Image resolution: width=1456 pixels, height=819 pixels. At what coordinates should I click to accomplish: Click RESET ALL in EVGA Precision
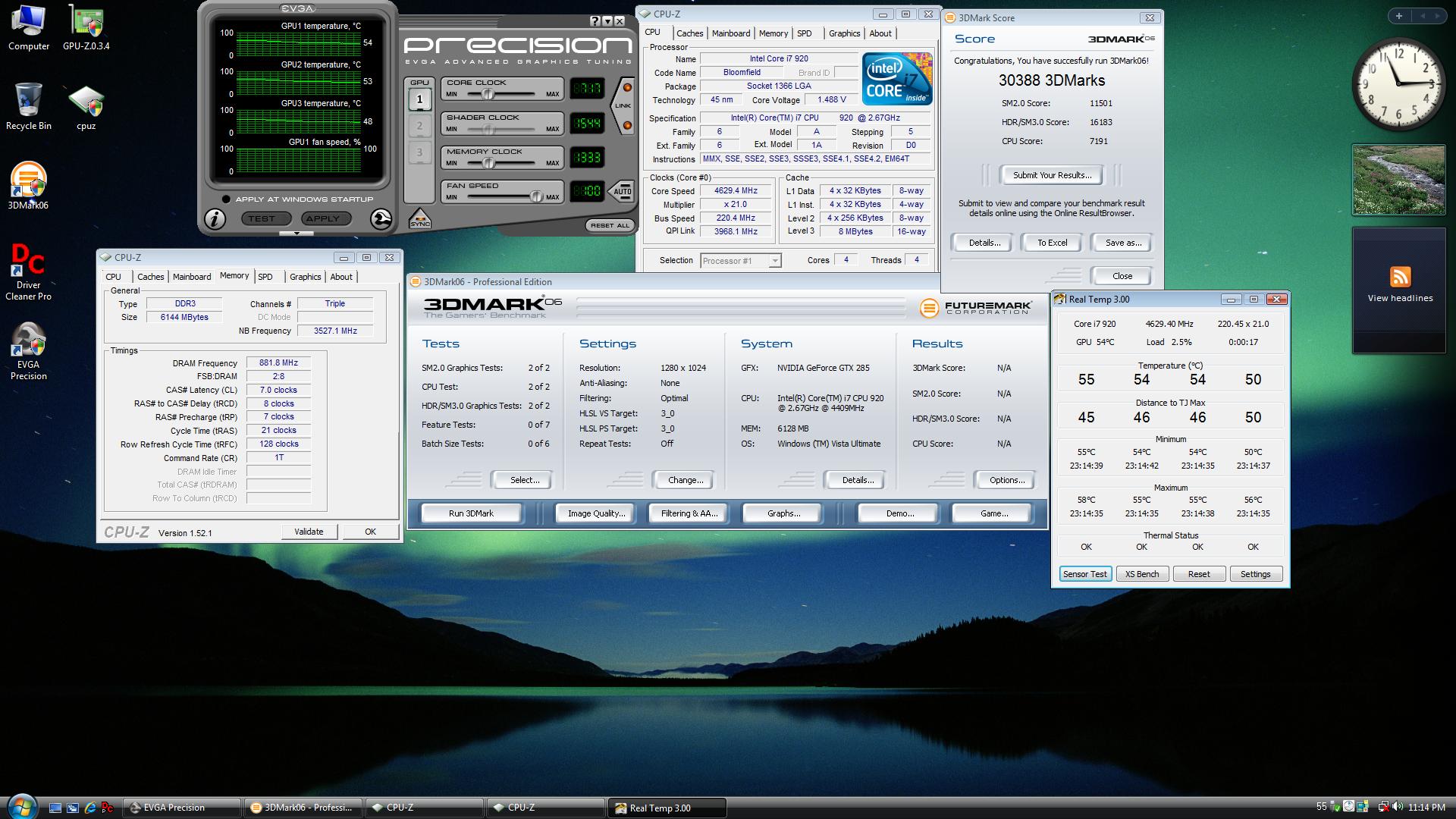(610, 225)
